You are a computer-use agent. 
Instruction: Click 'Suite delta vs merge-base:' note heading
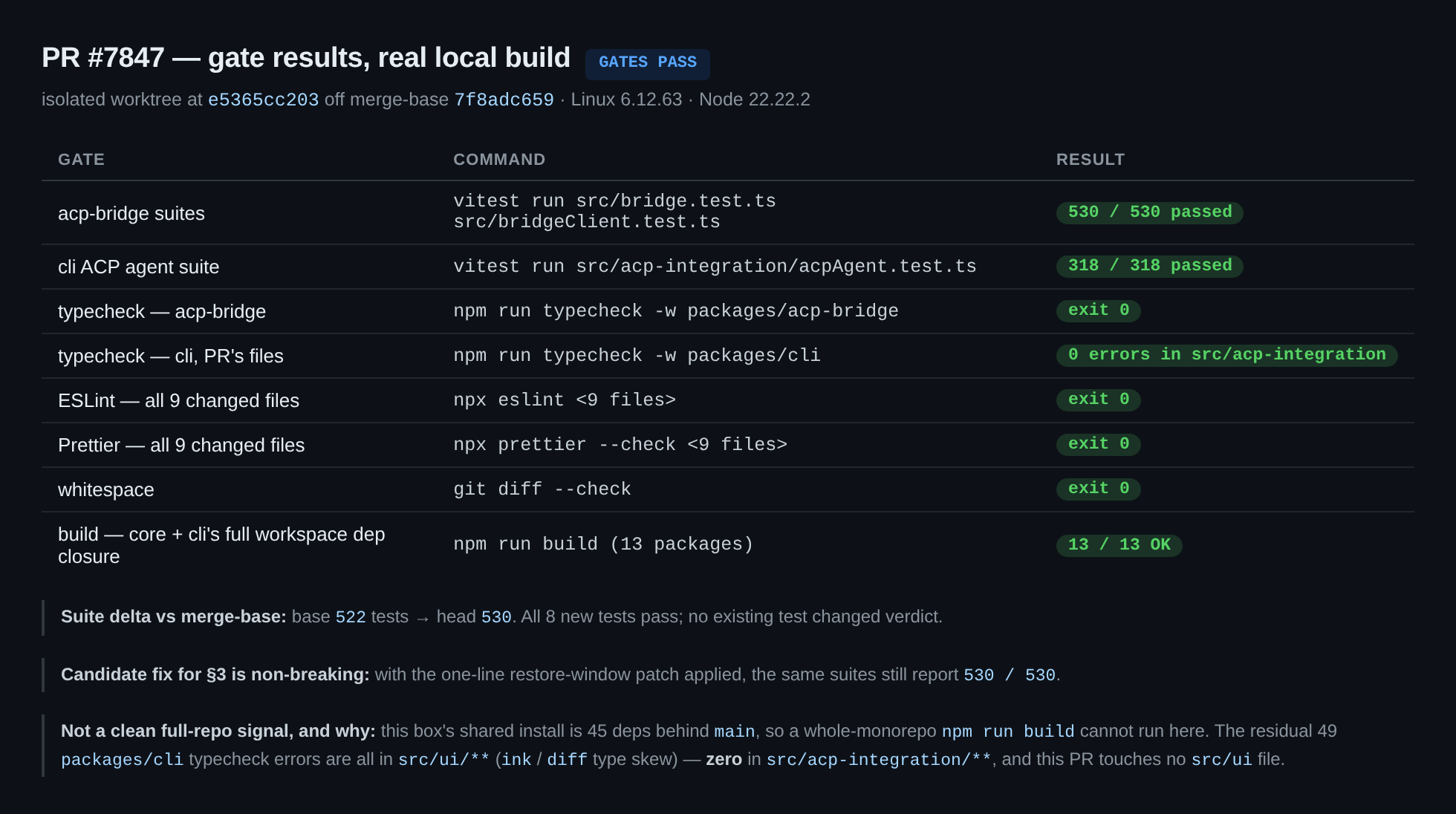tap(174, 616)
